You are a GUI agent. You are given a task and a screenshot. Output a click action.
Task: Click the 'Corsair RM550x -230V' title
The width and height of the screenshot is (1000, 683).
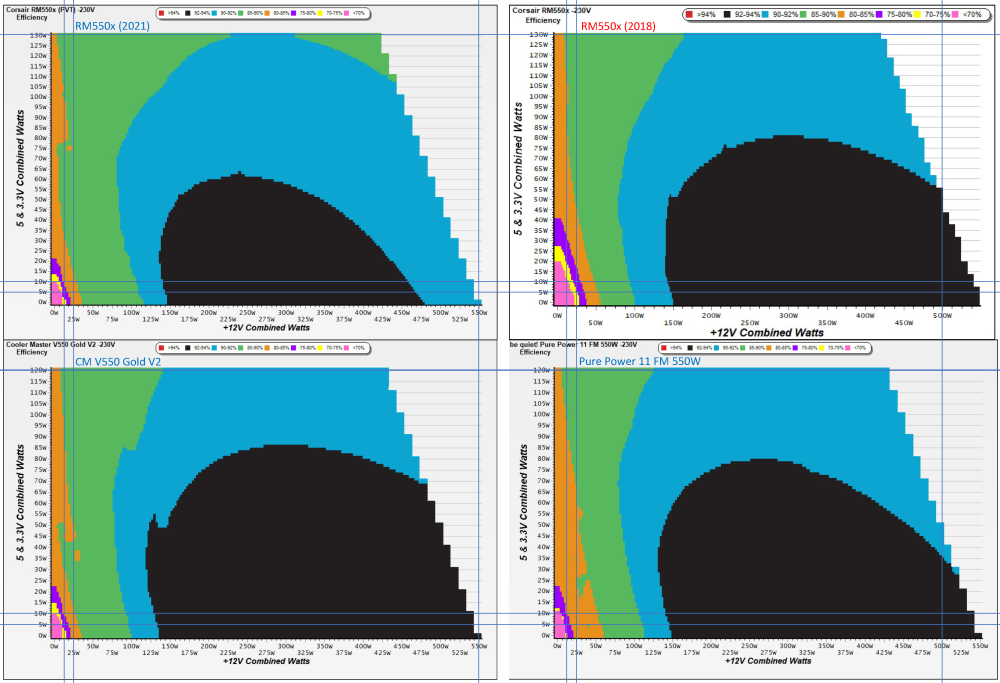(552, 11)
